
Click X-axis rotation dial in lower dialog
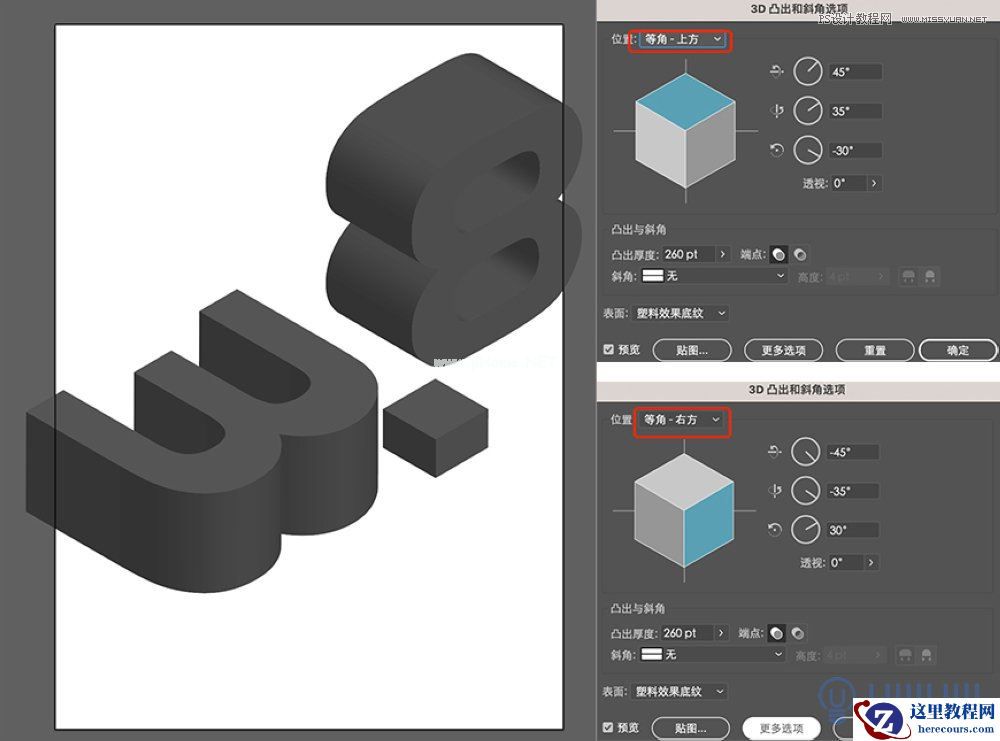[x=805, y=451]
